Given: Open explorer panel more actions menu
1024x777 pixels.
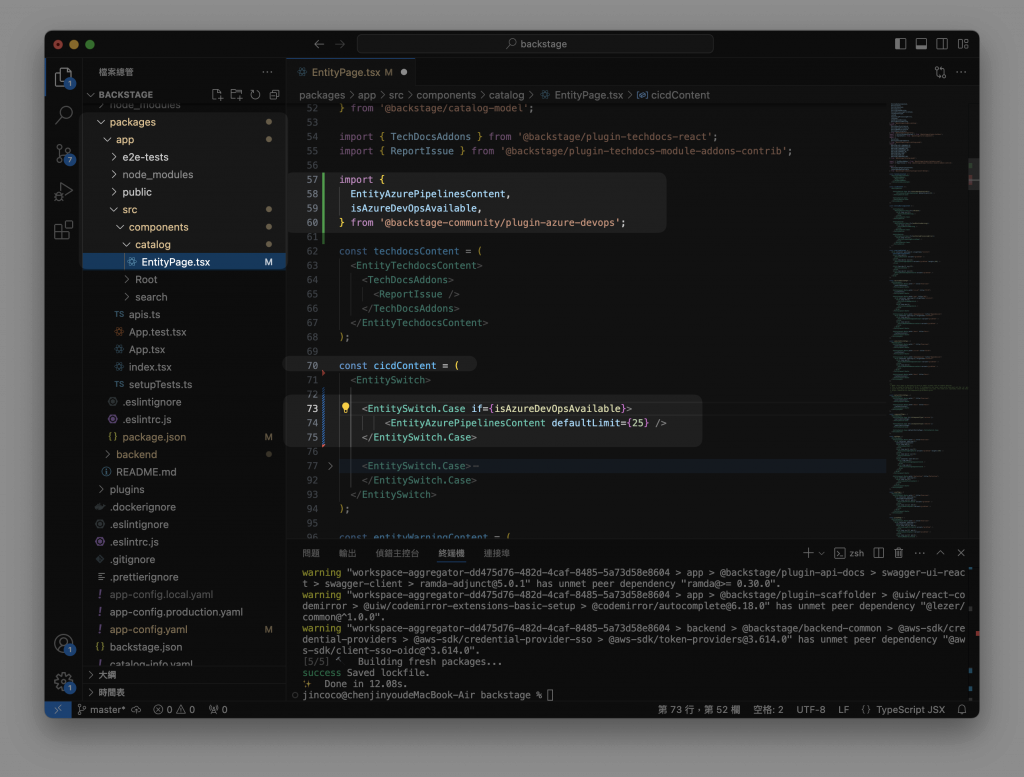Looking at the screenshot, I should pyautogui.click(x=267, y=72).
